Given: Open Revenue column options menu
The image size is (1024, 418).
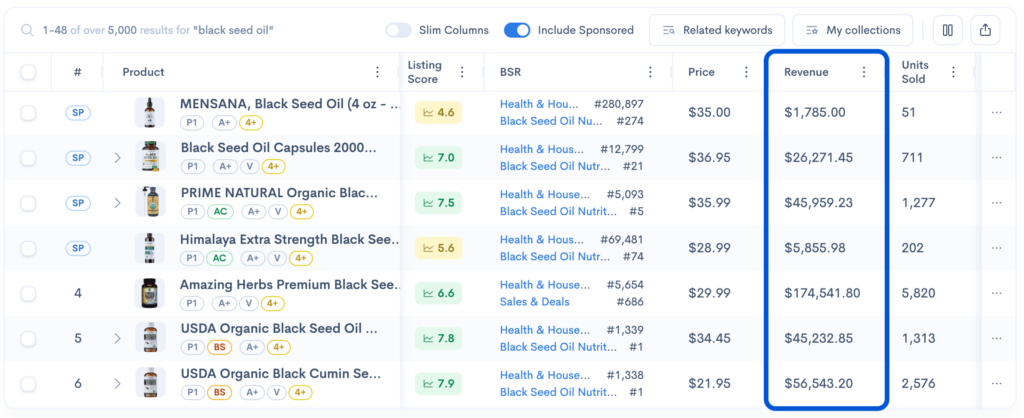Looking at the screenshot, I should [x=863, y=72].
